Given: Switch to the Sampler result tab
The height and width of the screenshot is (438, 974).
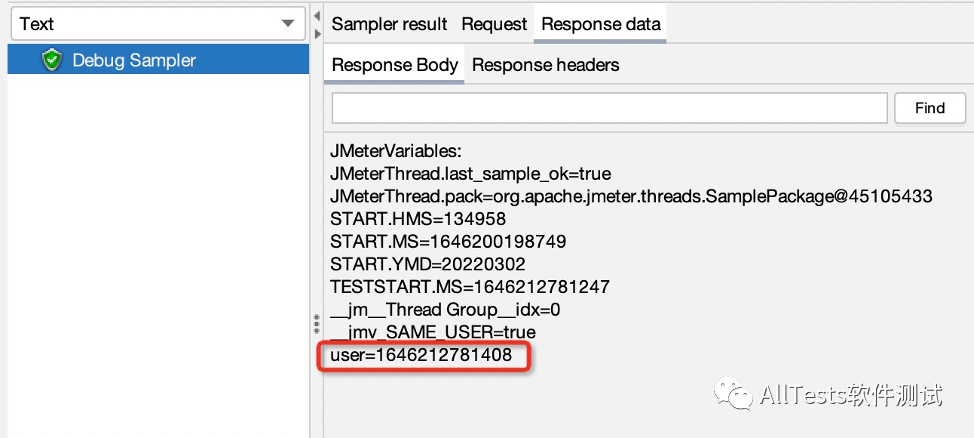Looking at the screenshot, I should [389, 24].
